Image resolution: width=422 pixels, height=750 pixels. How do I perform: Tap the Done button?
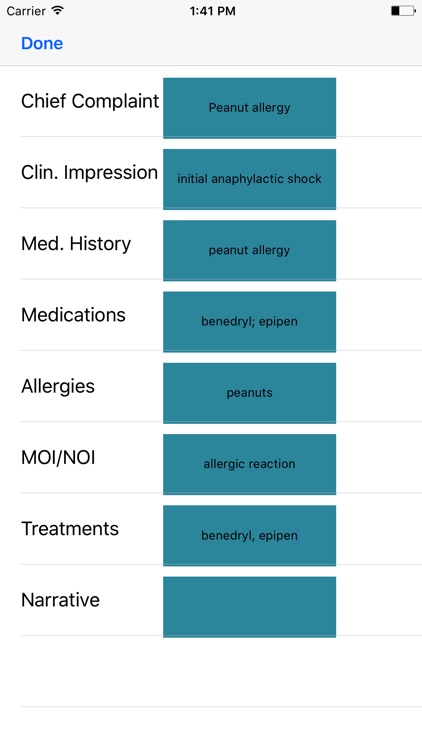click(x=42, y=44)
